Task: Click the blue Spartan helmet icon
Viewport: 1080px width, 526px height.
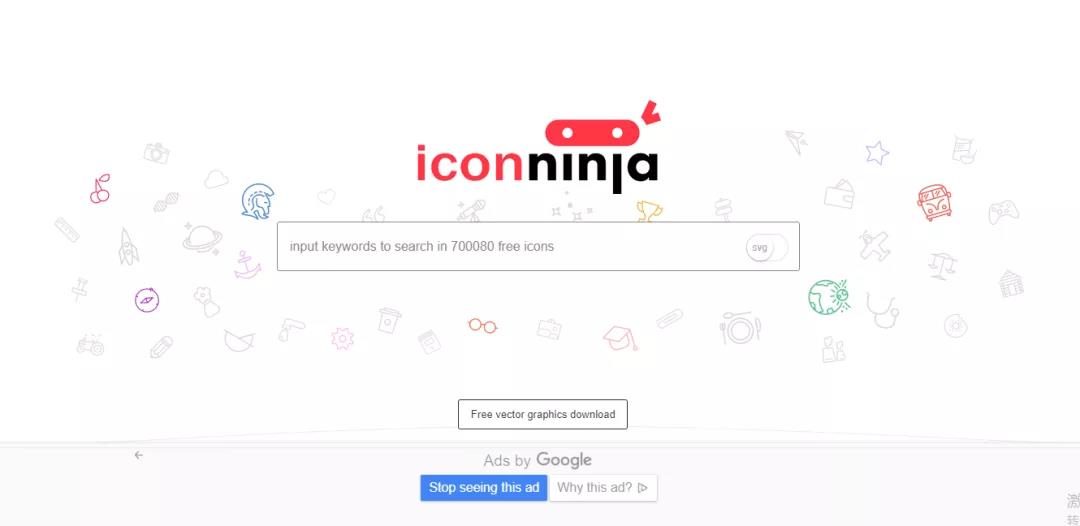Action: coord(258,202)
